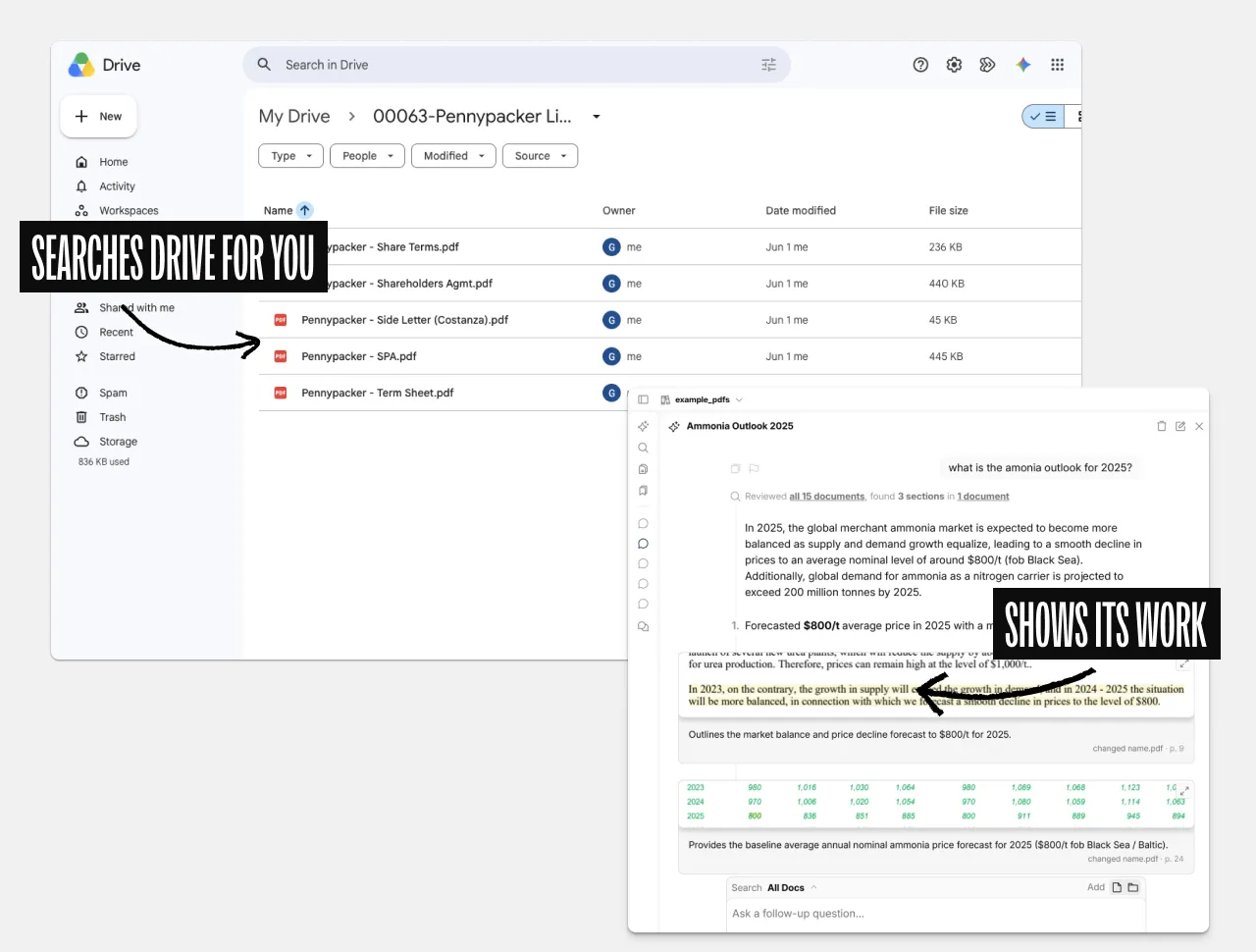The width and height of the screenshot is (1256, 952).
Task: Click the Drive logo
Action: pyautogui.click(x=81, y=65)
